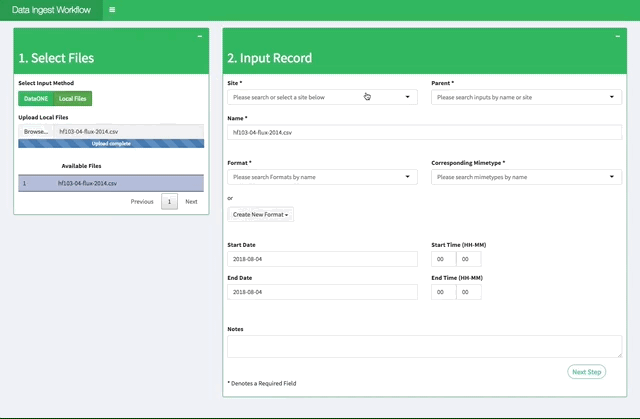Open the Site dropdown
The height and width of the screenshot is (419, 640).
pos(321,97)
